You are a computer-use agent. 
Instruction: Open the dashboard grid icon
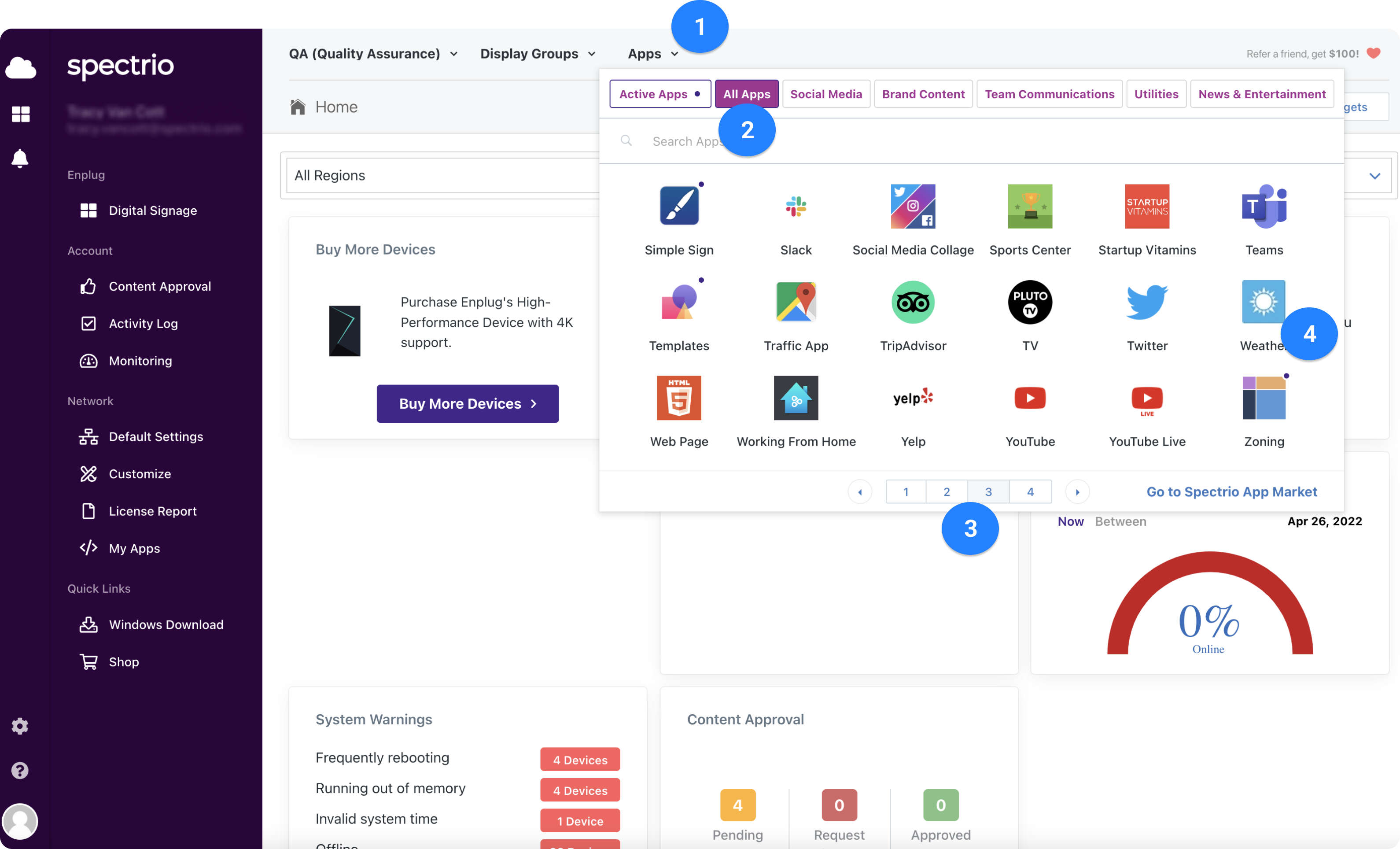pos(20,114)
